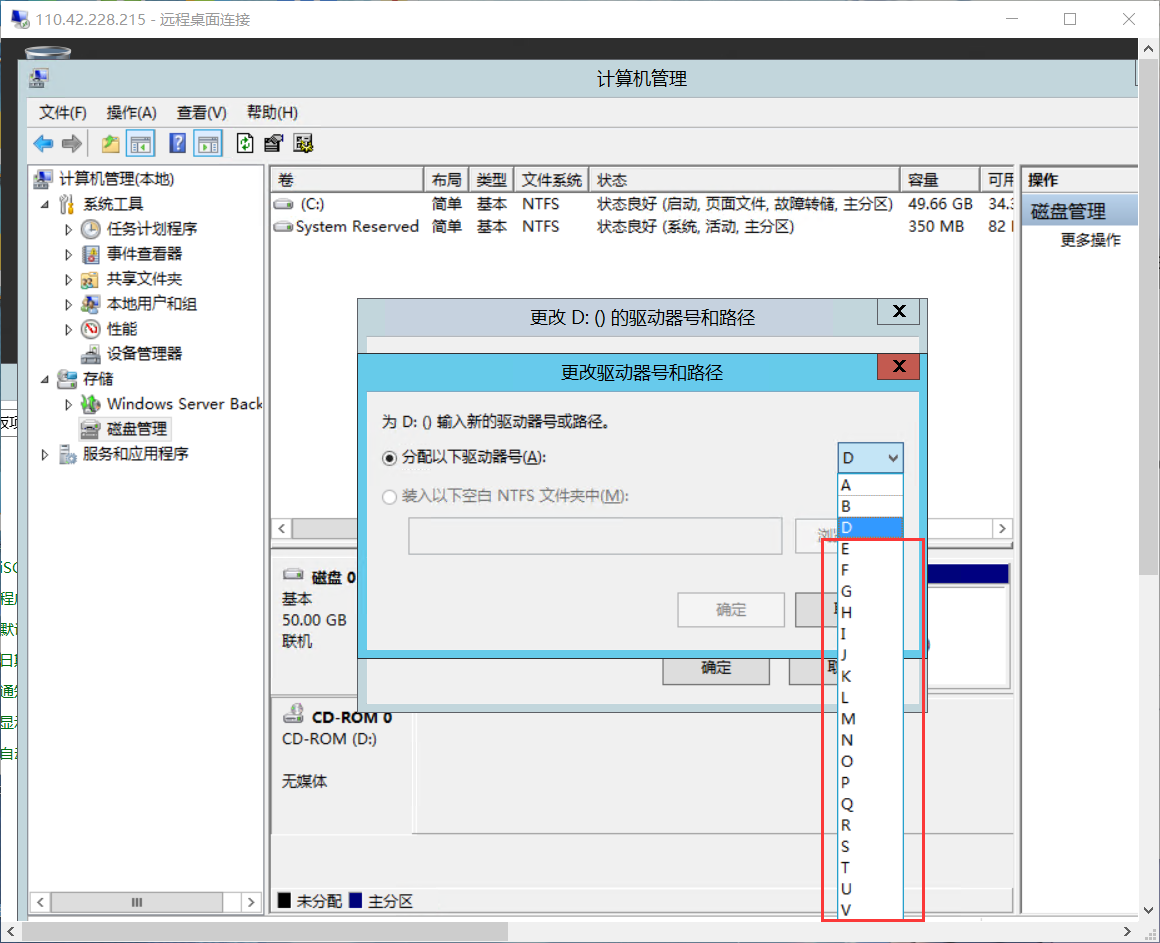Viewport: 1160px width, 943px height.
Task: Open the 操作(A) menu
Action: point(131,112)
